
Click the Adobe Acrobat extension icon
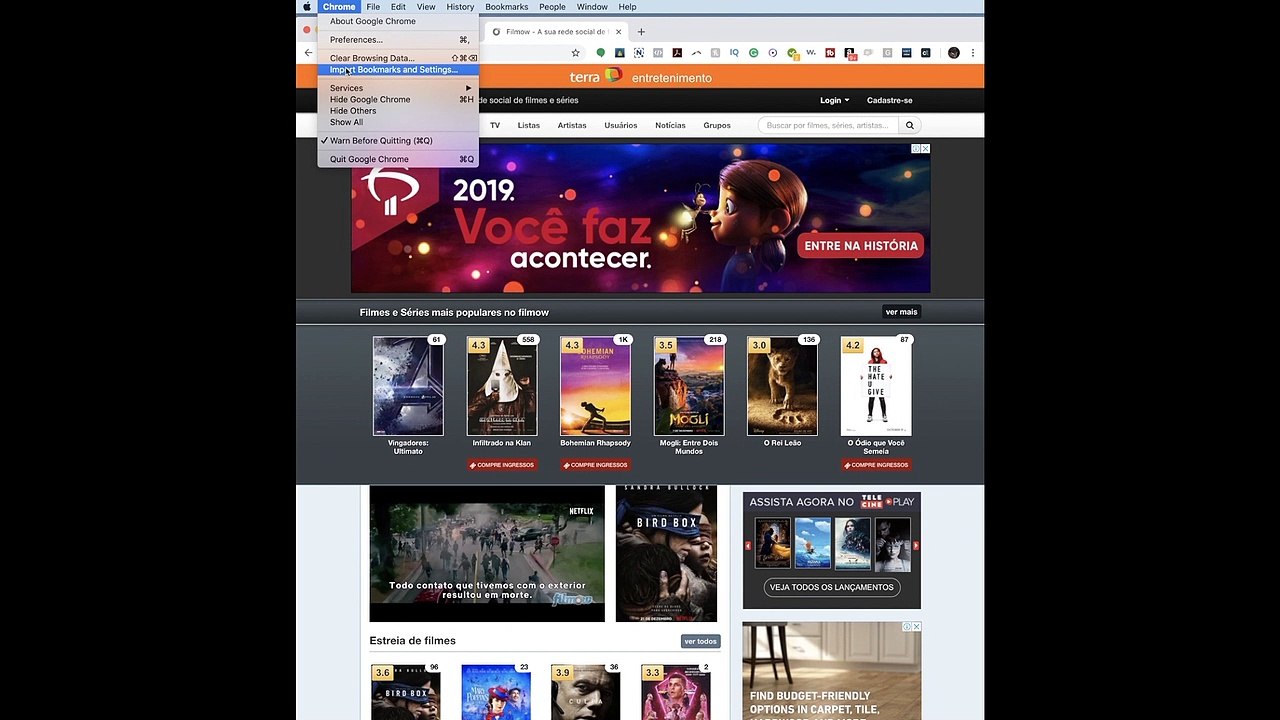pyautogui.click(x=677, y=53)
